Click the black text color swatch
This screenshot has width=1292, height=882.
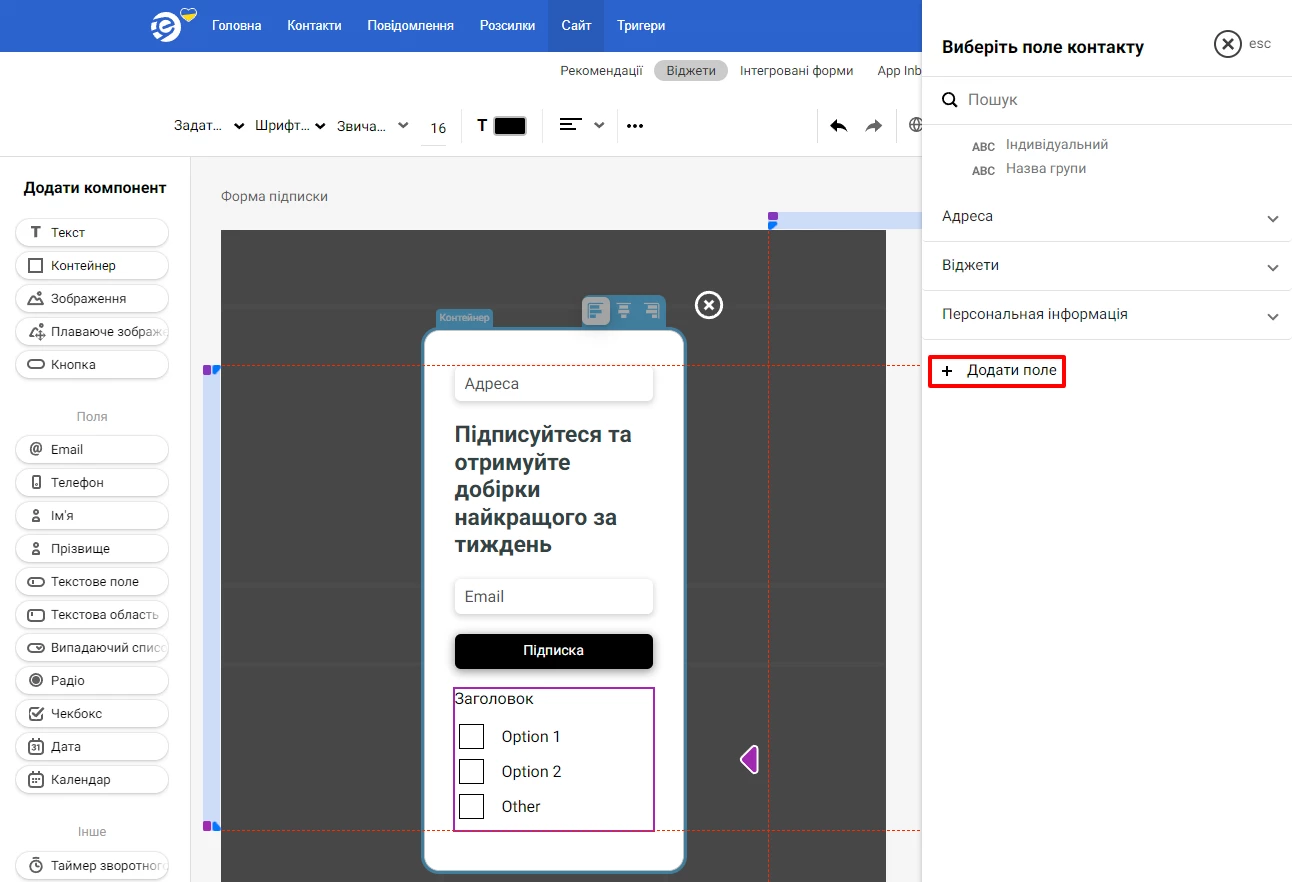tap(510, 126)
